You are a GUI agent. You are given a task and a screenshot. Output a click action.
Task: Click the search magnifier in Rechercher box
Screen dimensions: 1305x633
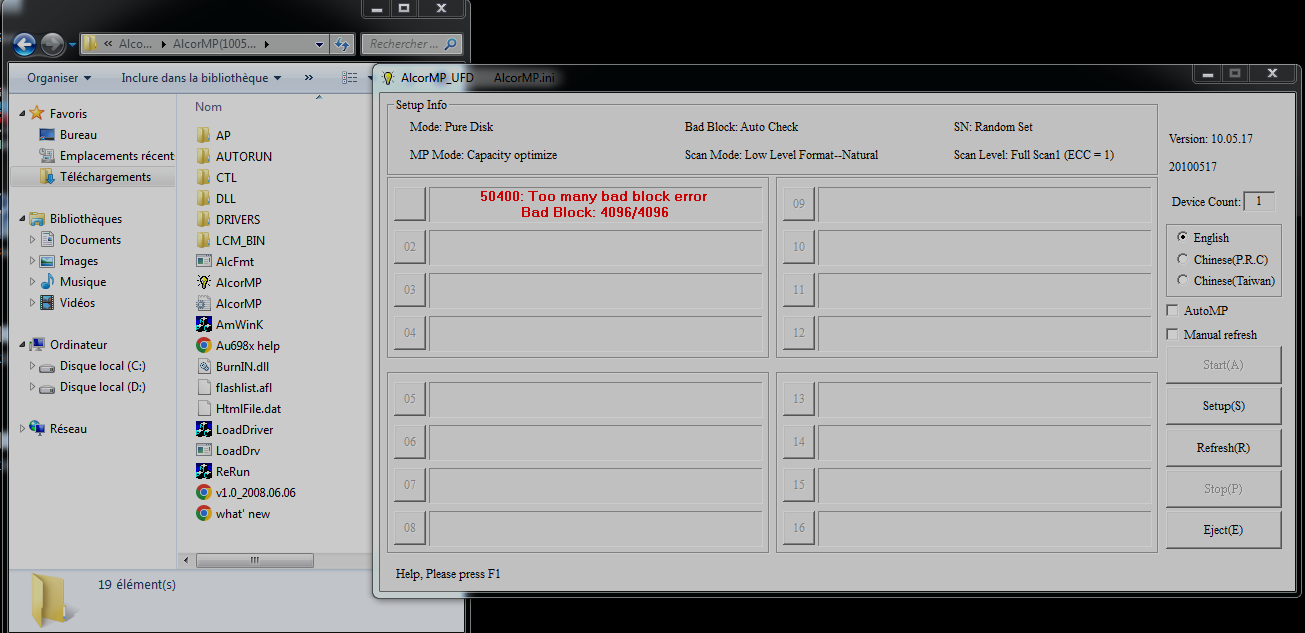[x=450, y=44]
